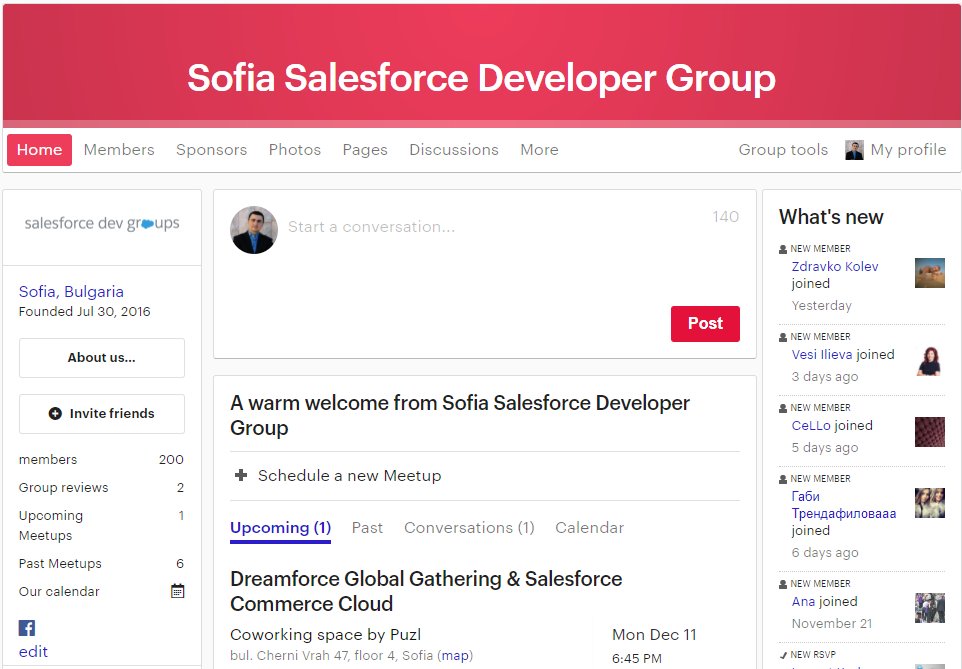Click the Coworking space by Puzl venue text

click(325, 635)
